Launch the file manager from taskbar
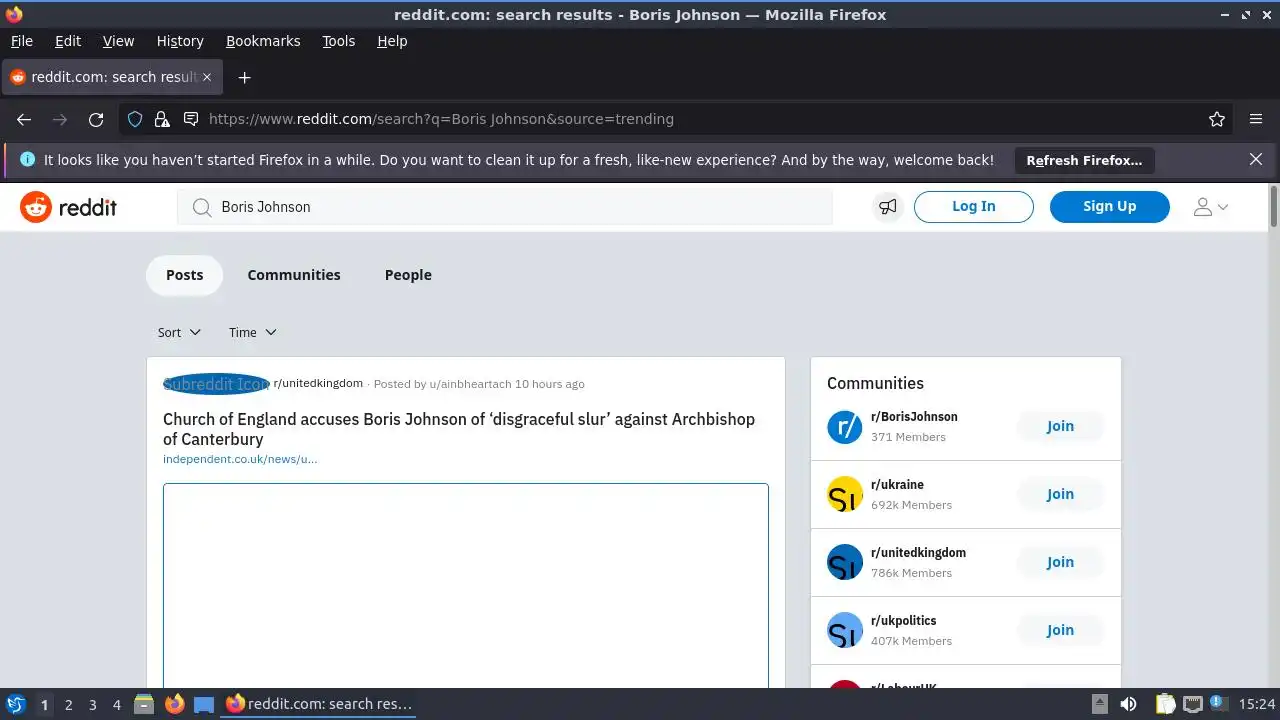Image resolution: width=1280 pixels, height=720 pixels. pyautogui.click(x=144, y=704)
